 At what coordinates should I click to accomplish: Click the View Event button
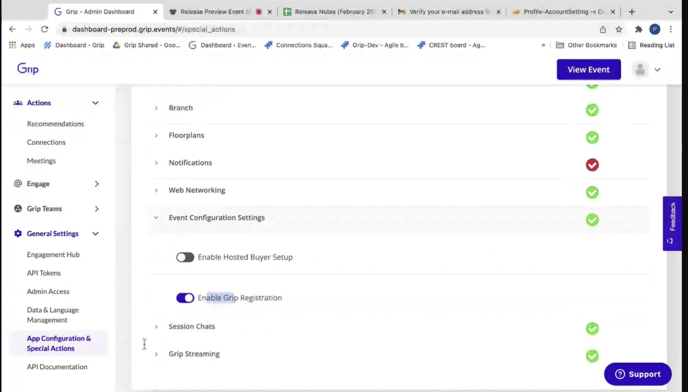tap(588, 69)
